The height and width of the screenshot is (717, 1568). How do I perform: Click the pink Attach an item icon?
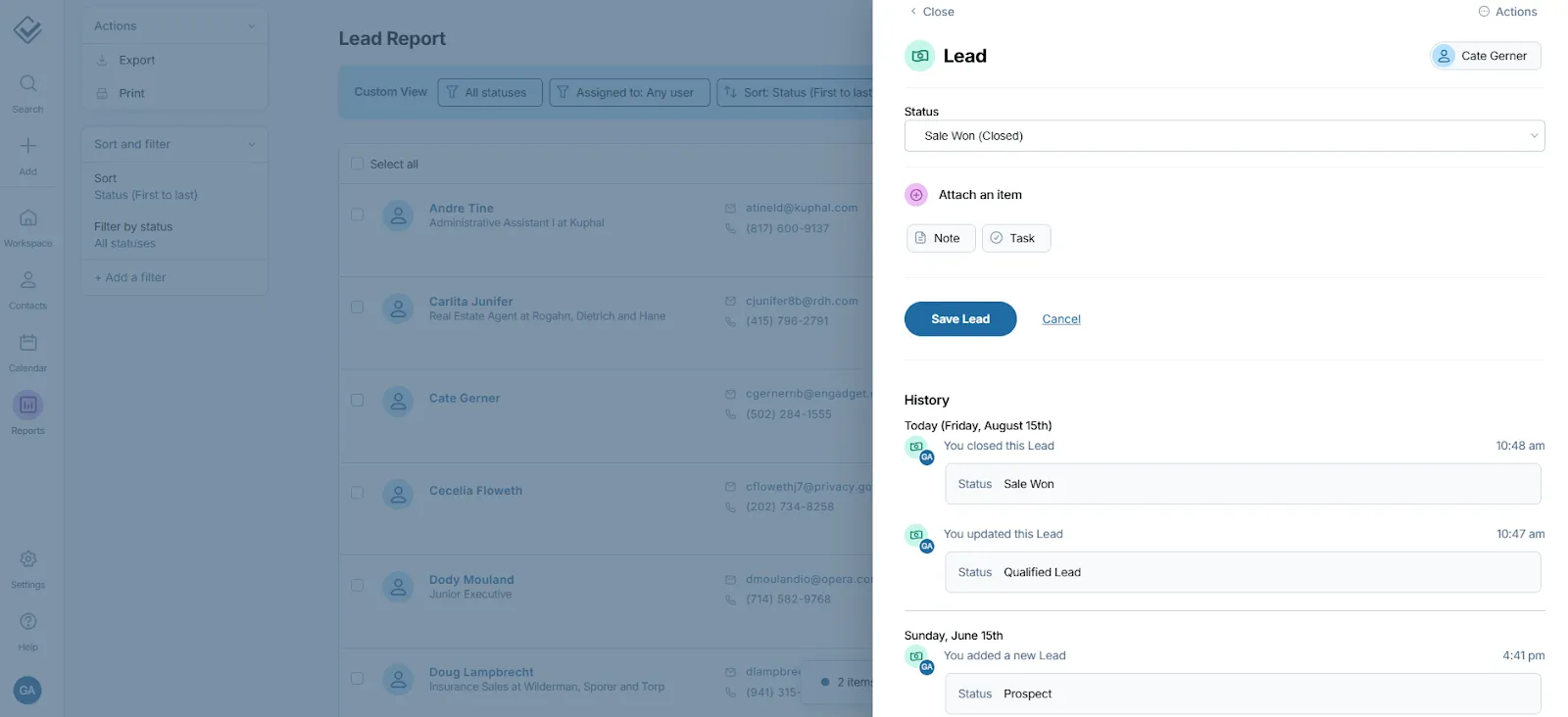pyautogui.click(x=916, y=195)
